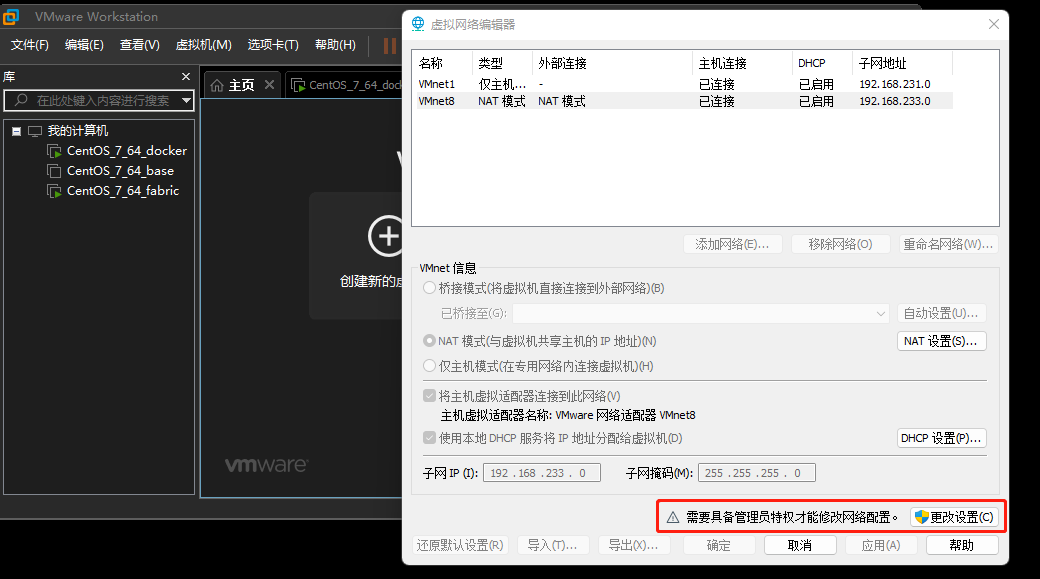The image size is (1040, 579).
Task: Click the CentOS_7_64_base VM icon
Action: pyautogui.click(x=54, y=171)
